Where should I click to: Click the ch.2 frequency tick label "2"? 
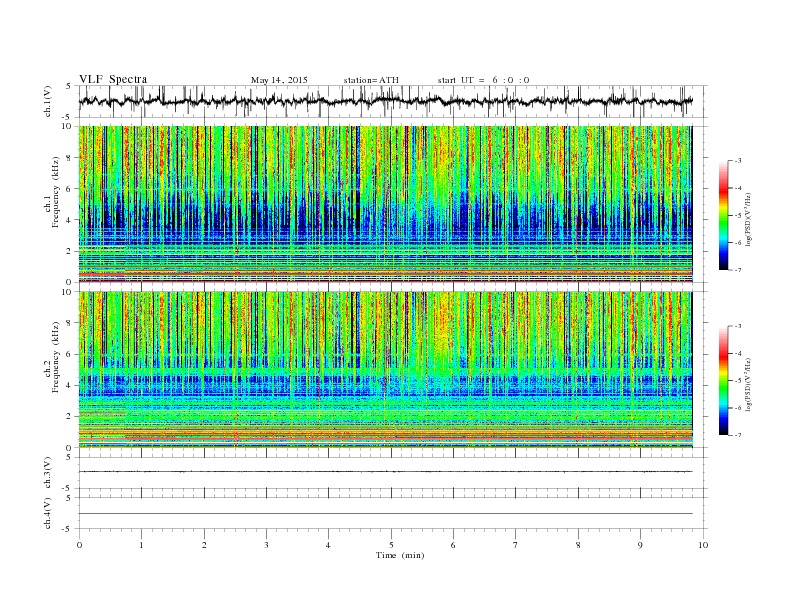coord(70,417)
